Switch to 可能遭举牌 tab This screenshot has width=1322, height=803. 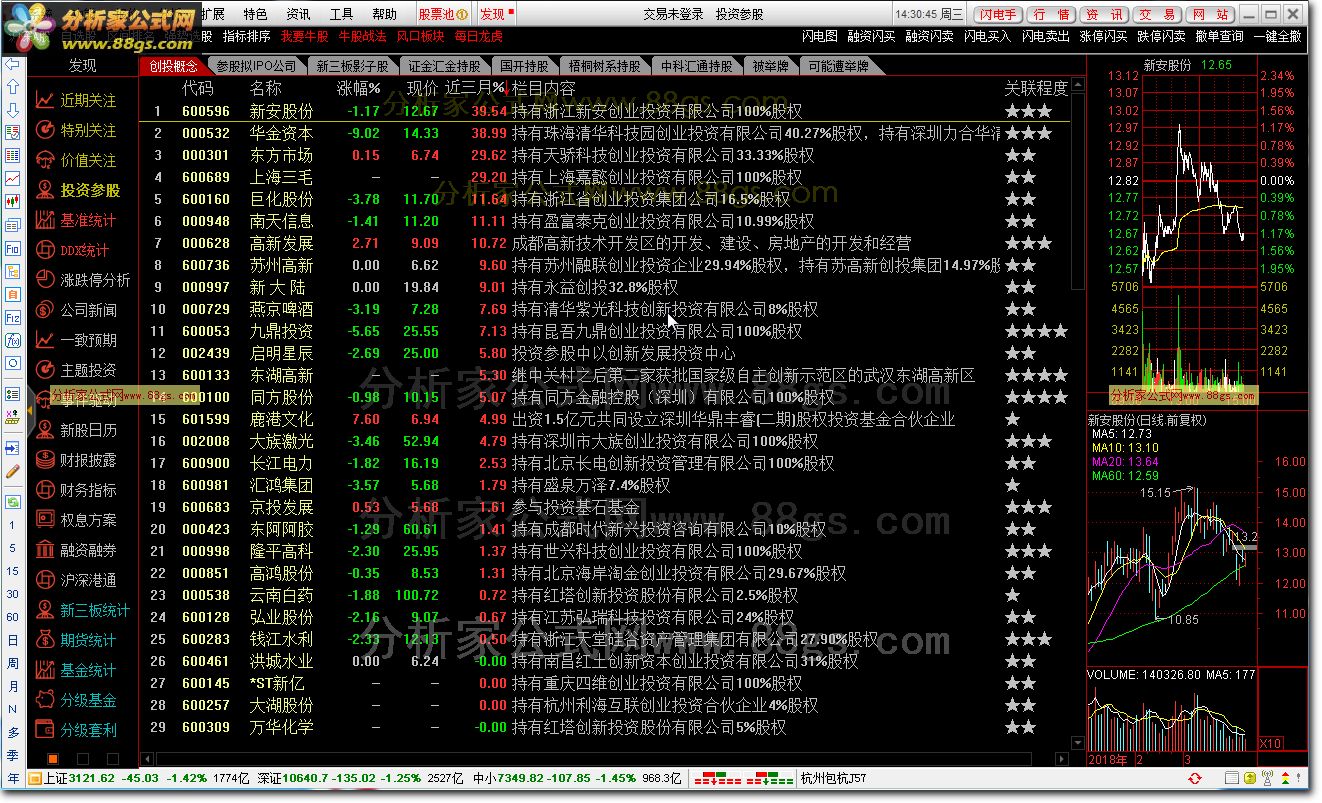pos(838,66)
